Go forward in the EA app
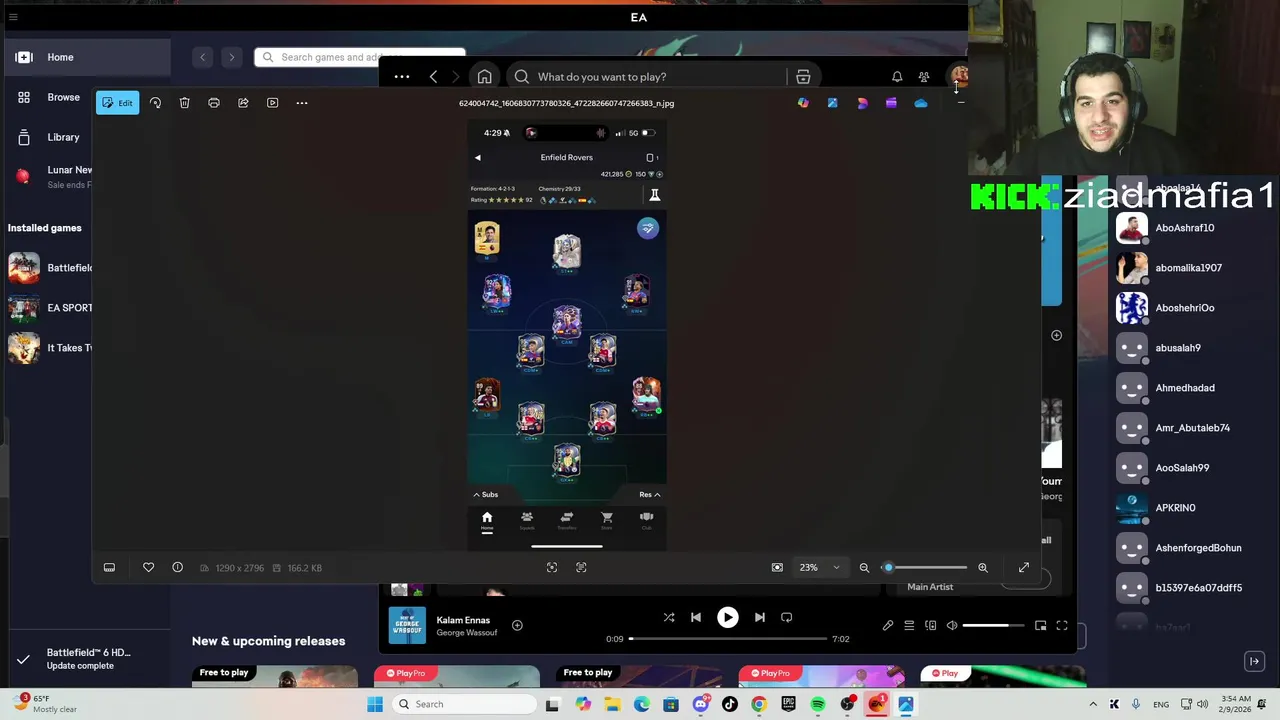 click(x=231, y=57)
